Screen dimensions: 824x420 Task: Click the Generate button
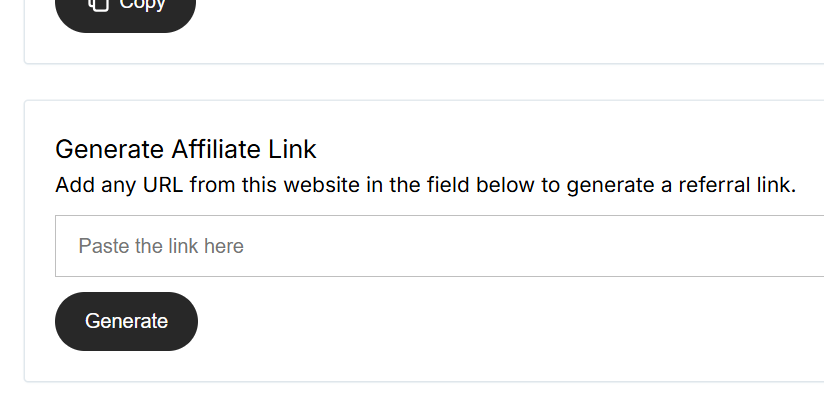click(126, 321)
